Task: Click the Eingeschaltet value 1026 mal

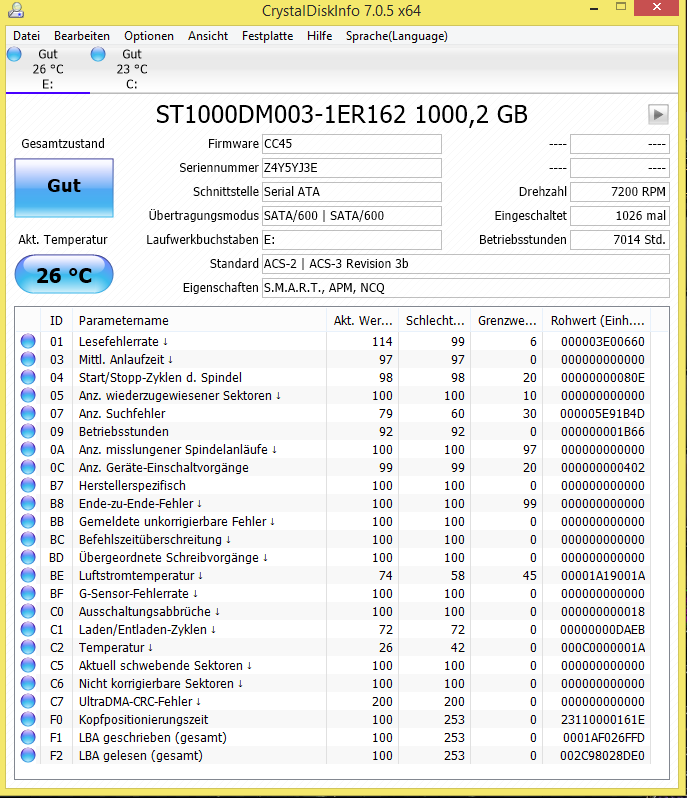Action: tap(620, 216)
